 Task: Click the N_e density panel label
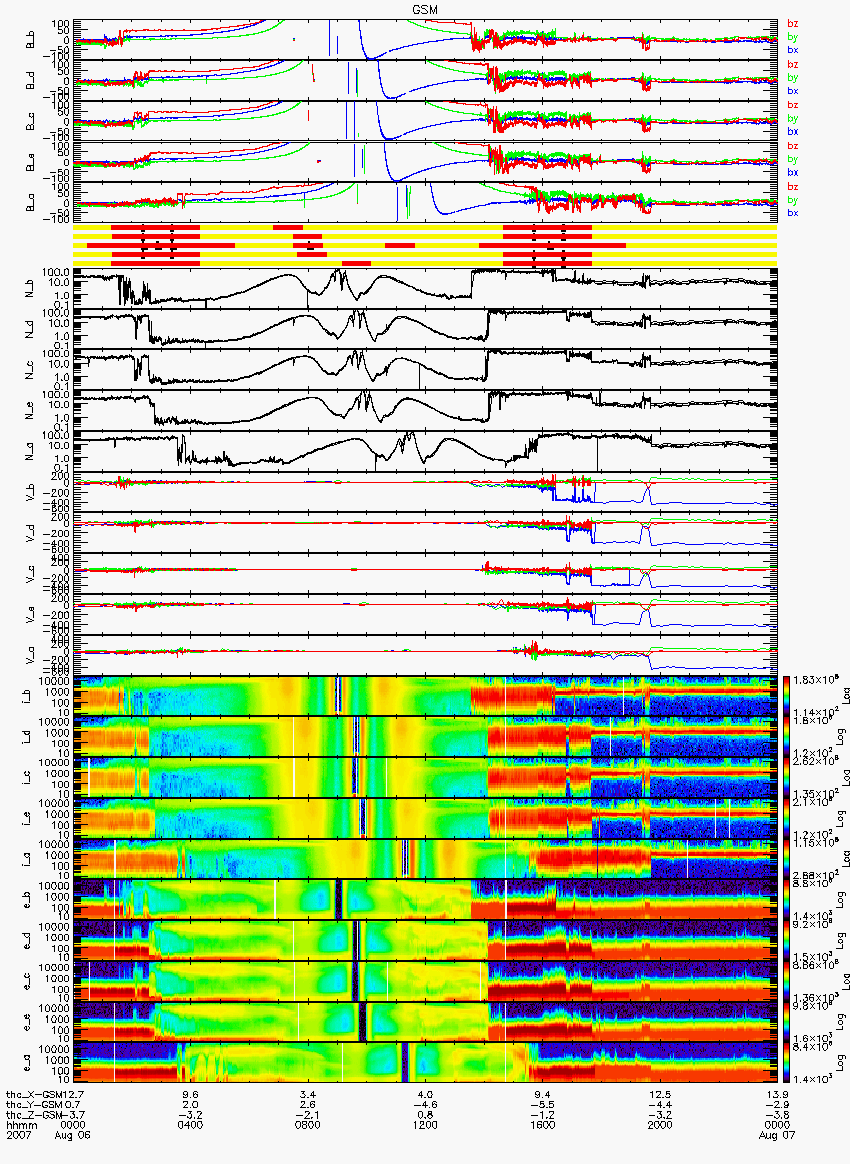click(x=31, y=411)
